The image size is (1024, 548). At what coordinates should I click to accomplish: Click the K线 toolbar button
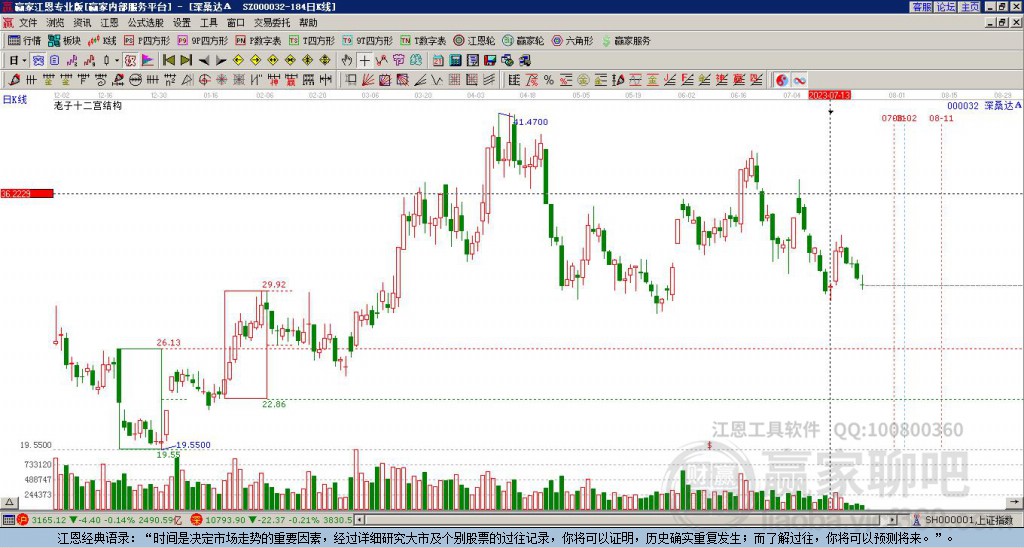coord(101,40)
